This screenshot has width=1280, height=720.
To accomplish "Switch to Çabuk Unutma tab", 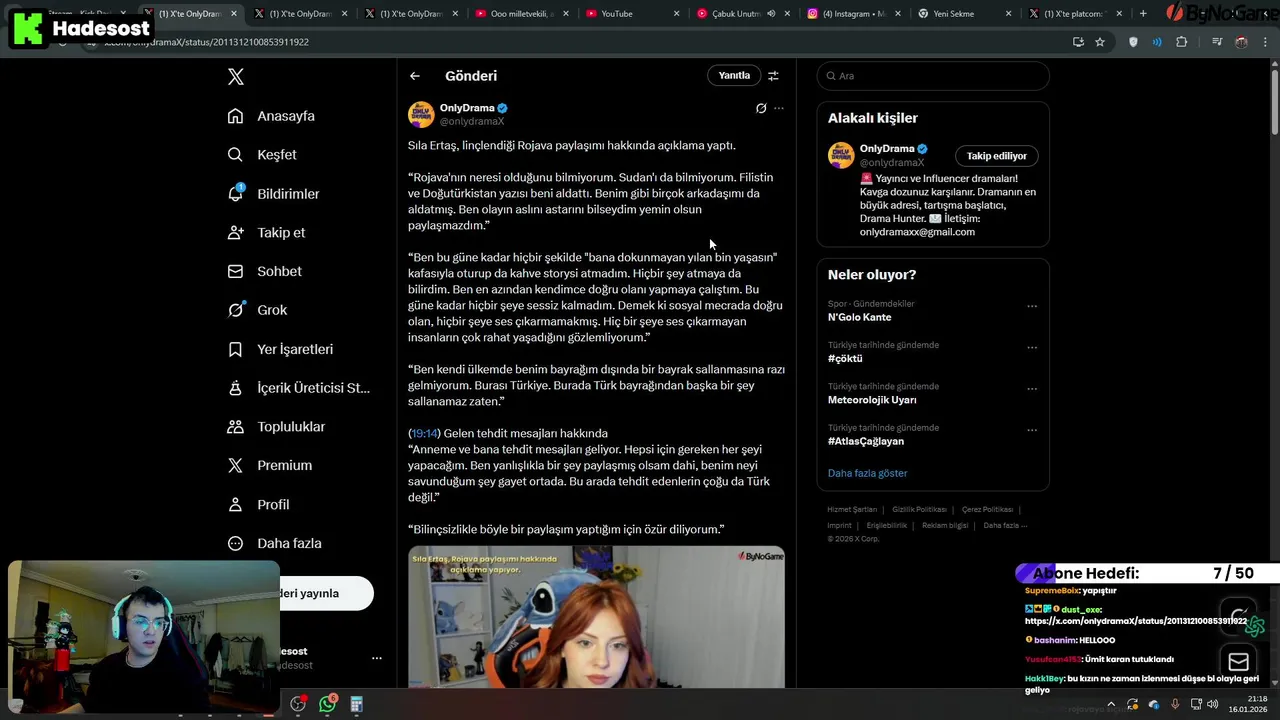I will [x=742, y=14].
